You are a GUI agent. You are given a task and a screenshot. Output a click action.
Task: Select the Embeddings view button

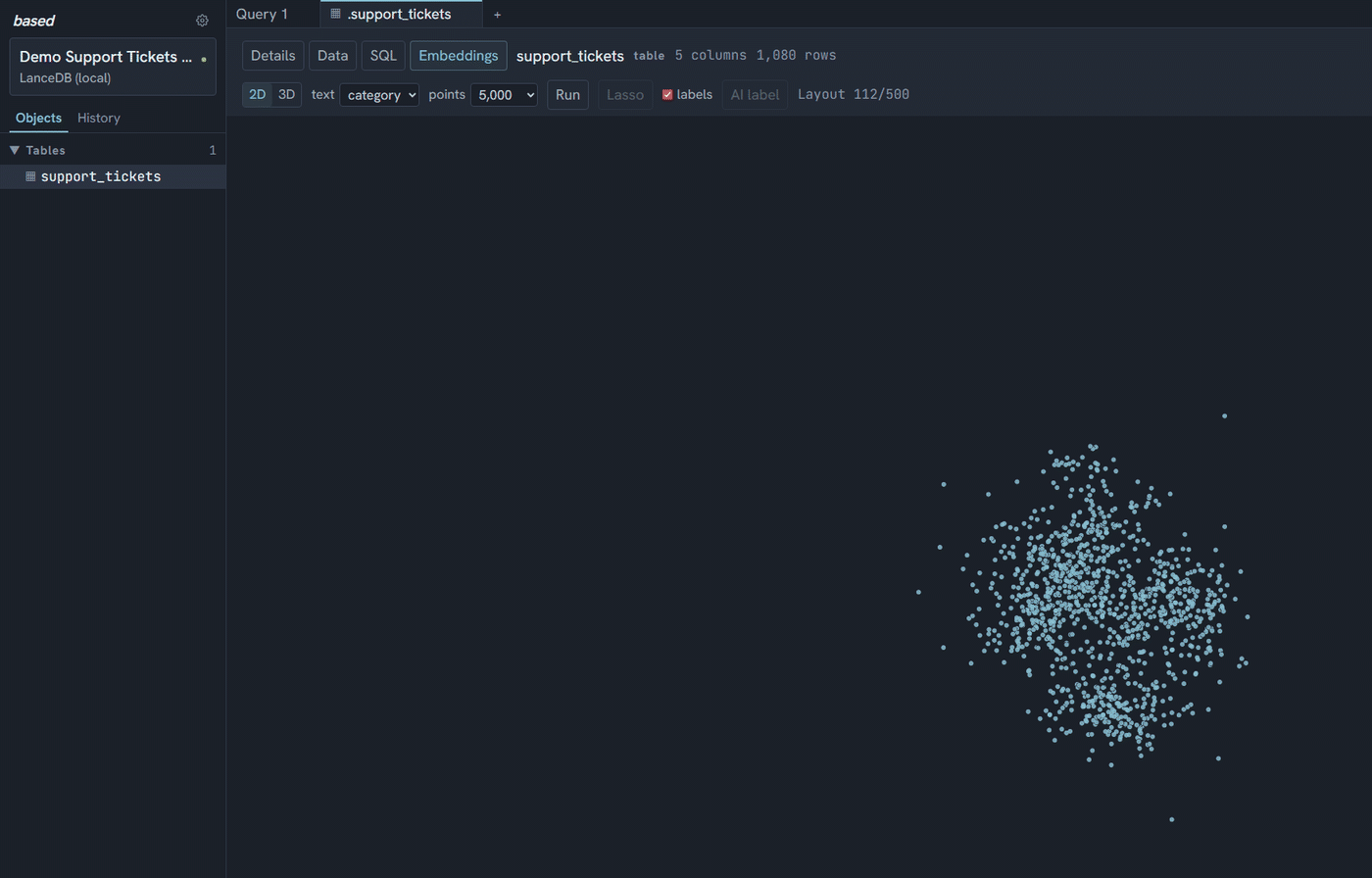click(x=459, y=56)
